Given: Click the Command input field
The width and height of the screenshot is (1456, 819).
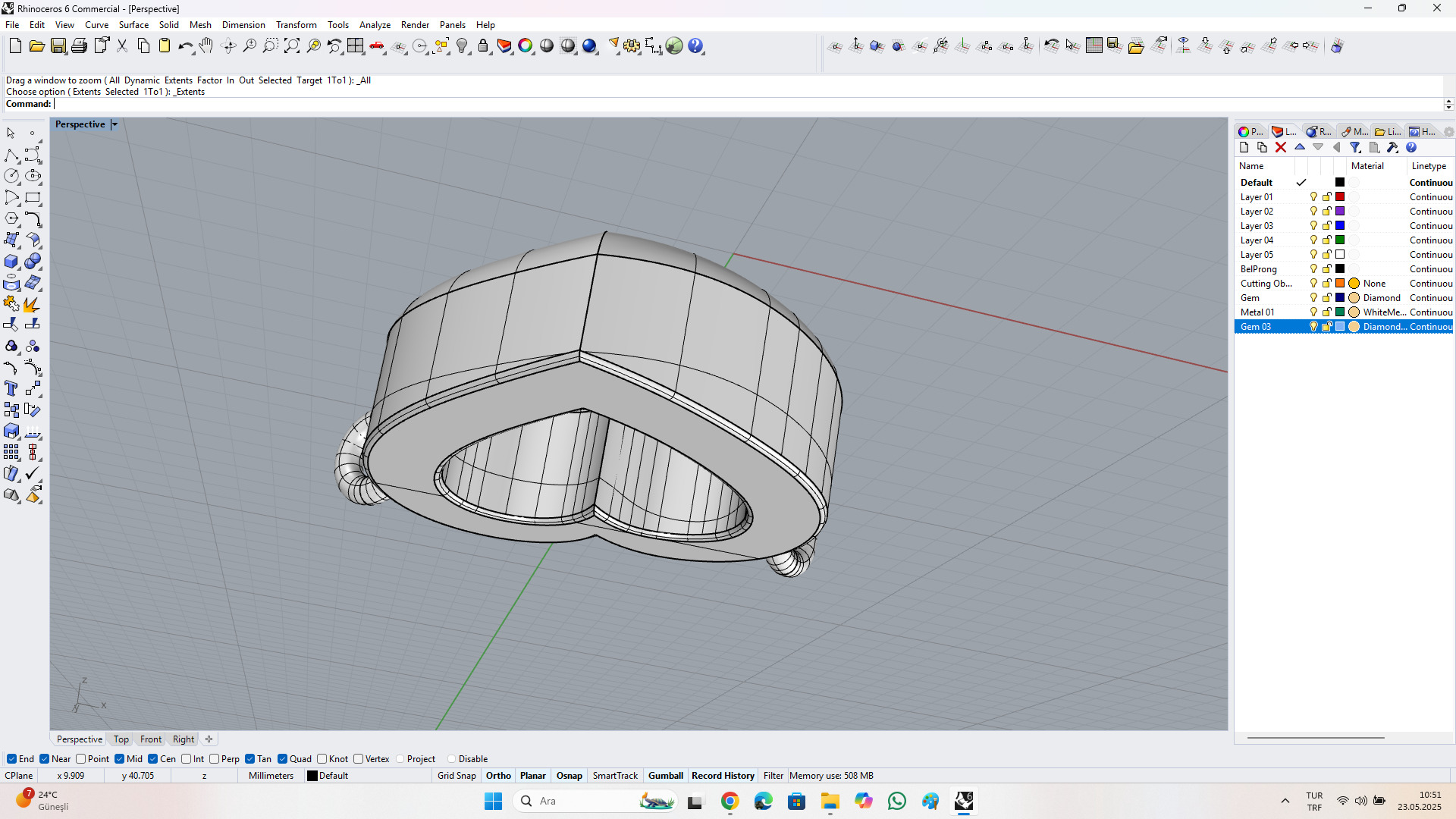Looking at the screenshot, I should pyautogui.click(x=747, y=105).
